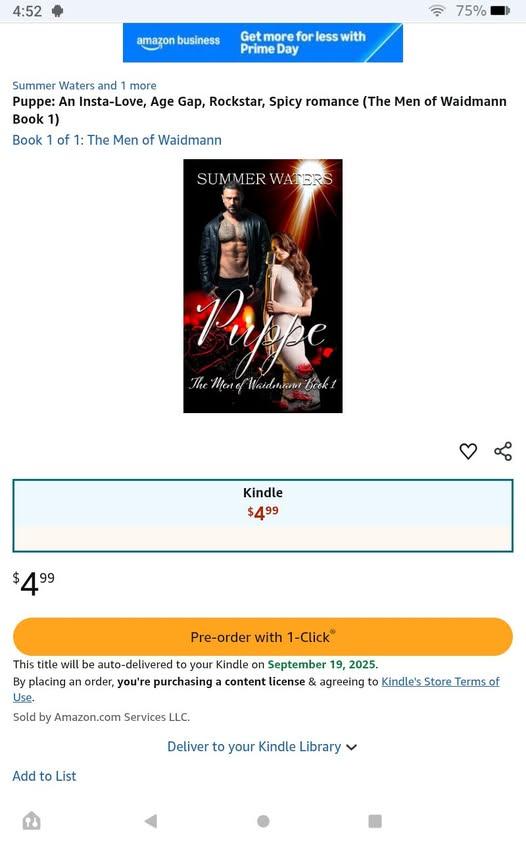Tap the Wi-Fi status icon

coord(437,11)
